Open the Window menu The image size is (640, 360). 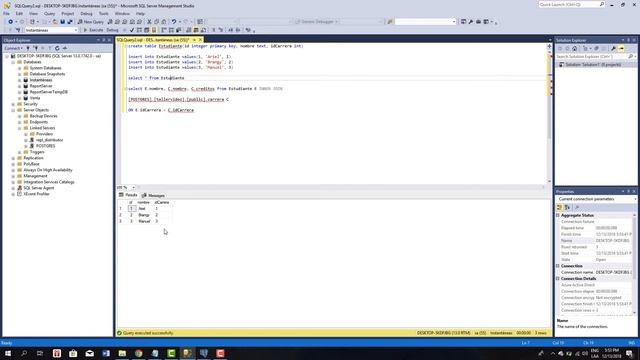coord(122,13)
